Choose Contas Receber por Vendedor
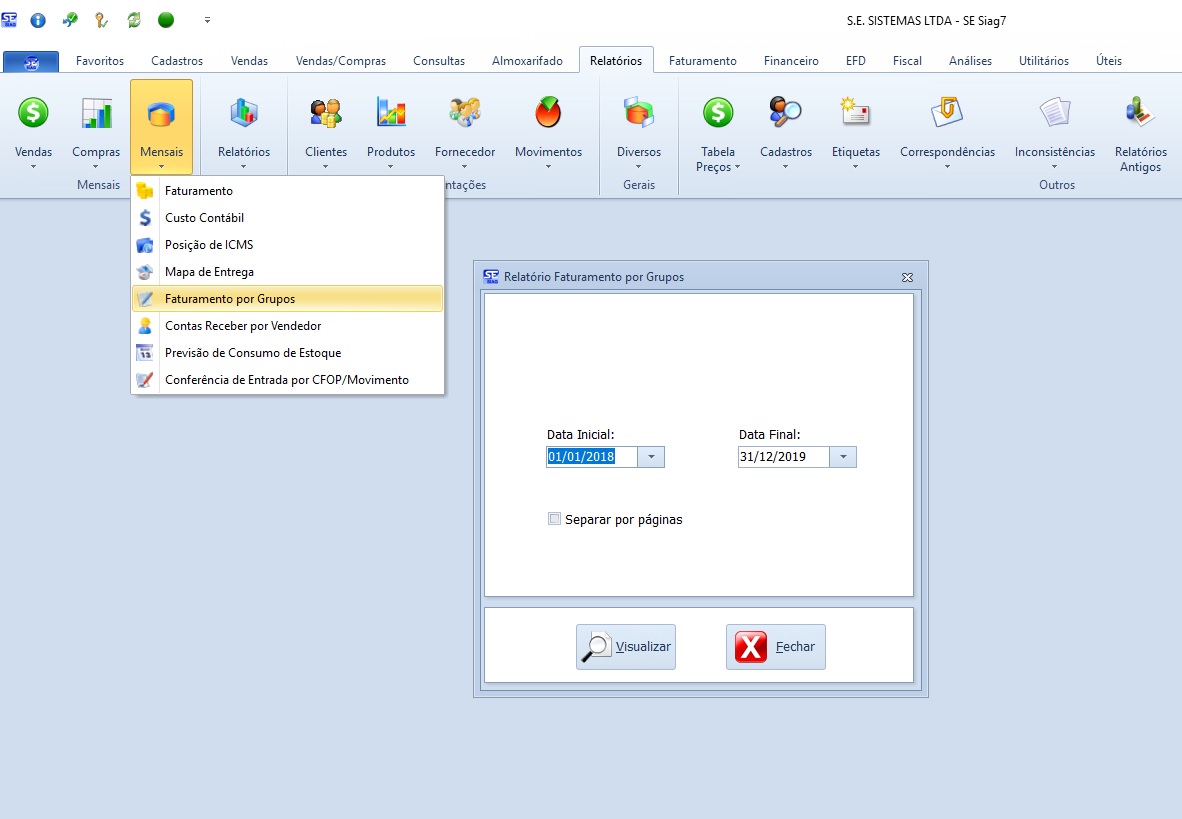Viewport: 1182px width, 819px height. pos(243,326)
